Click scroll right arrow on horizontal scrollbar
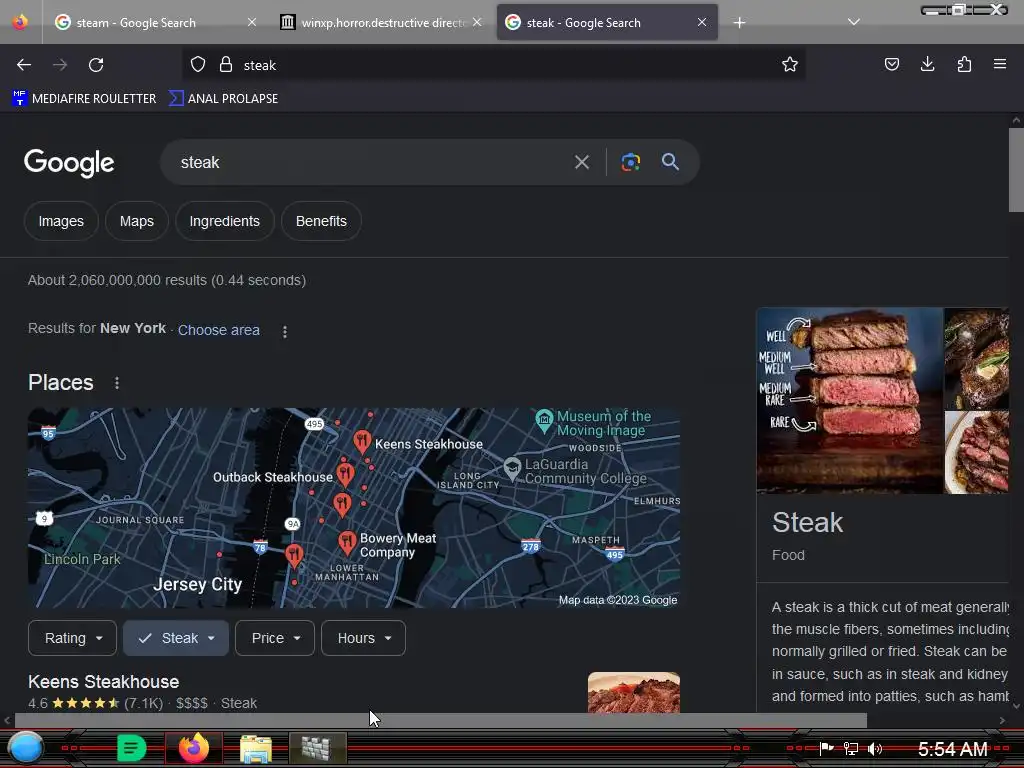This screenshot has height=768, width=1024. pos(1002,720)
